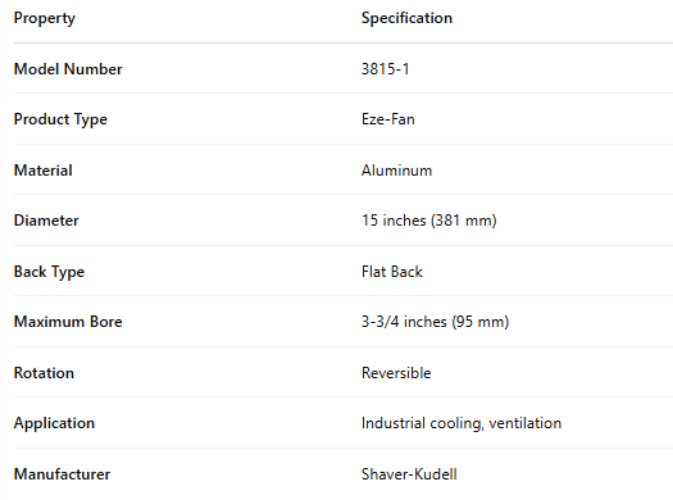
Task: Select the Material row label
Action: click(43, 171)
